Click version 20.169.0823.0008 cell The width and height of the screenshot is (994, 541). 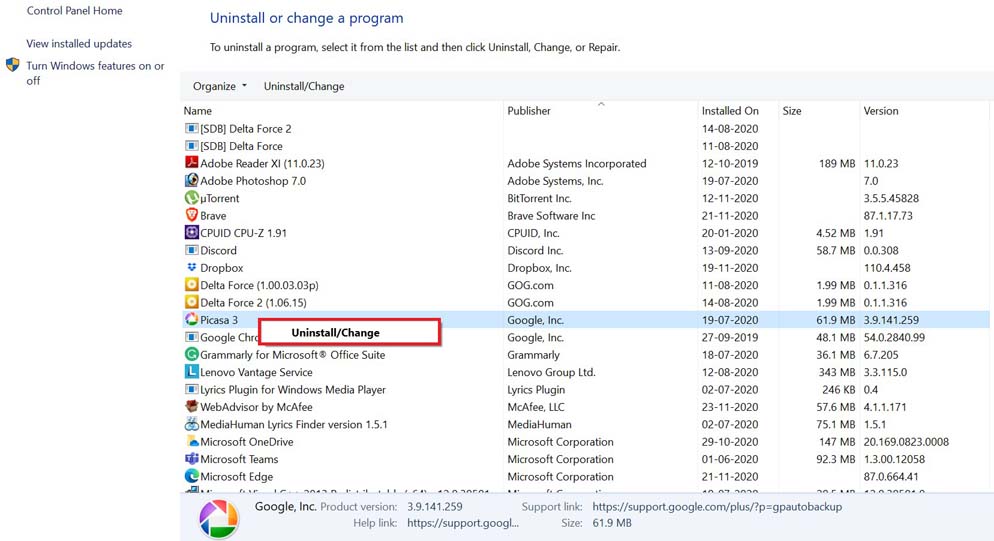click(x=906, y=441)
